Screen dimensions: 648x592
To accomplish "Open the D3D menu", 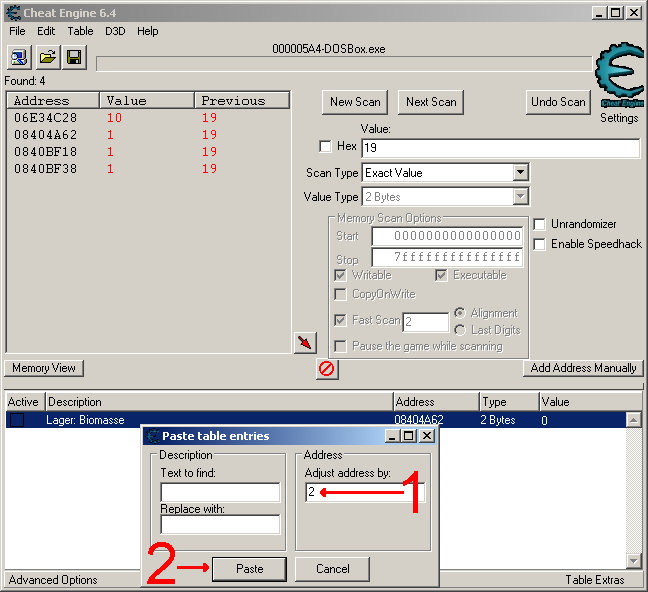I will tap(115, 31).
